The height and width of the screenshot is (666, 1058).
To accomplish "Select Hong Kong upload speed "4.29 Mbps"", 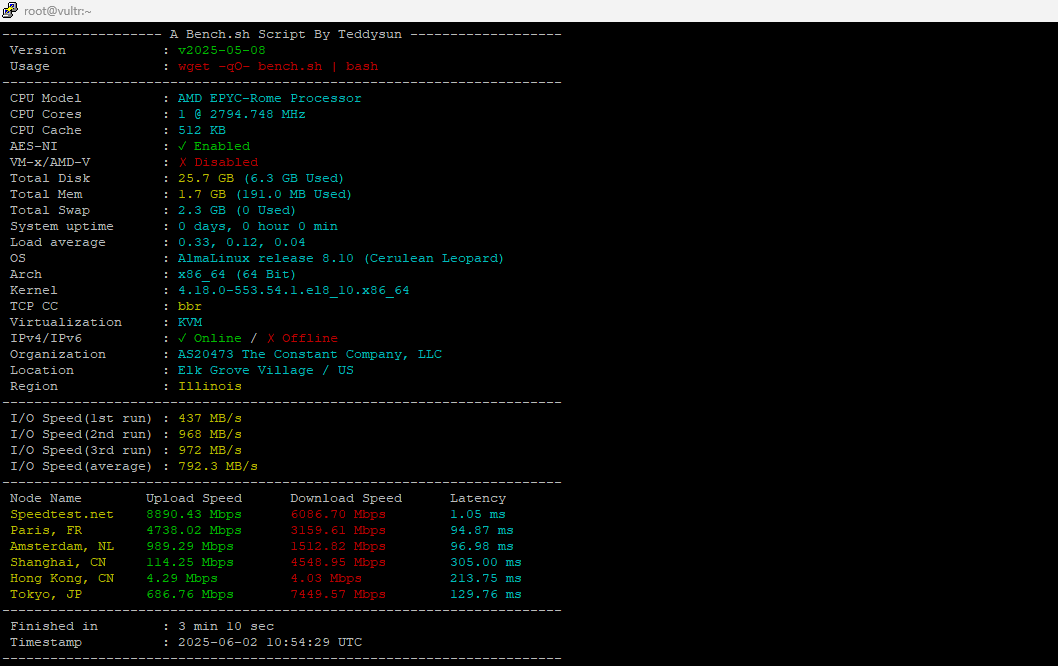I will point(182,580).
